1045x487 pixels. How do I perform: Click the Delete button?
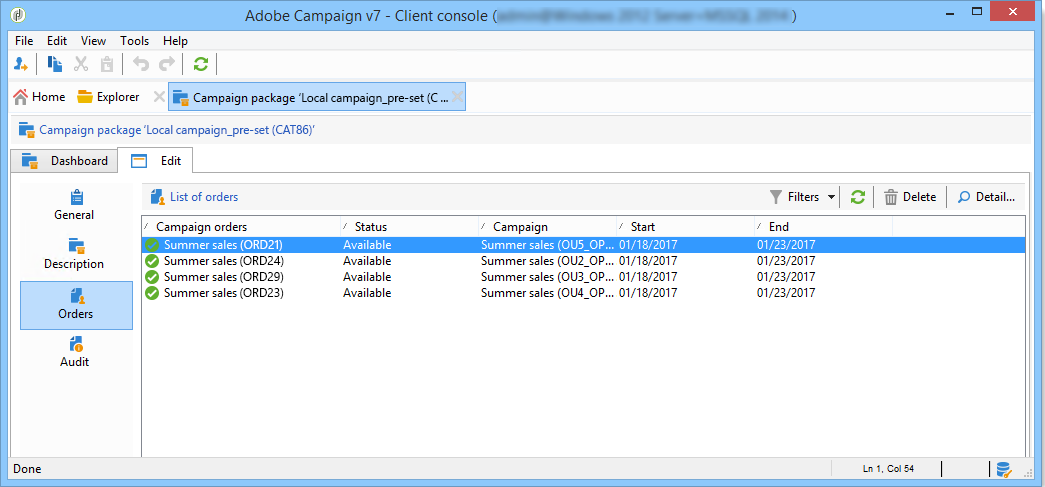[x=910, y=197]
